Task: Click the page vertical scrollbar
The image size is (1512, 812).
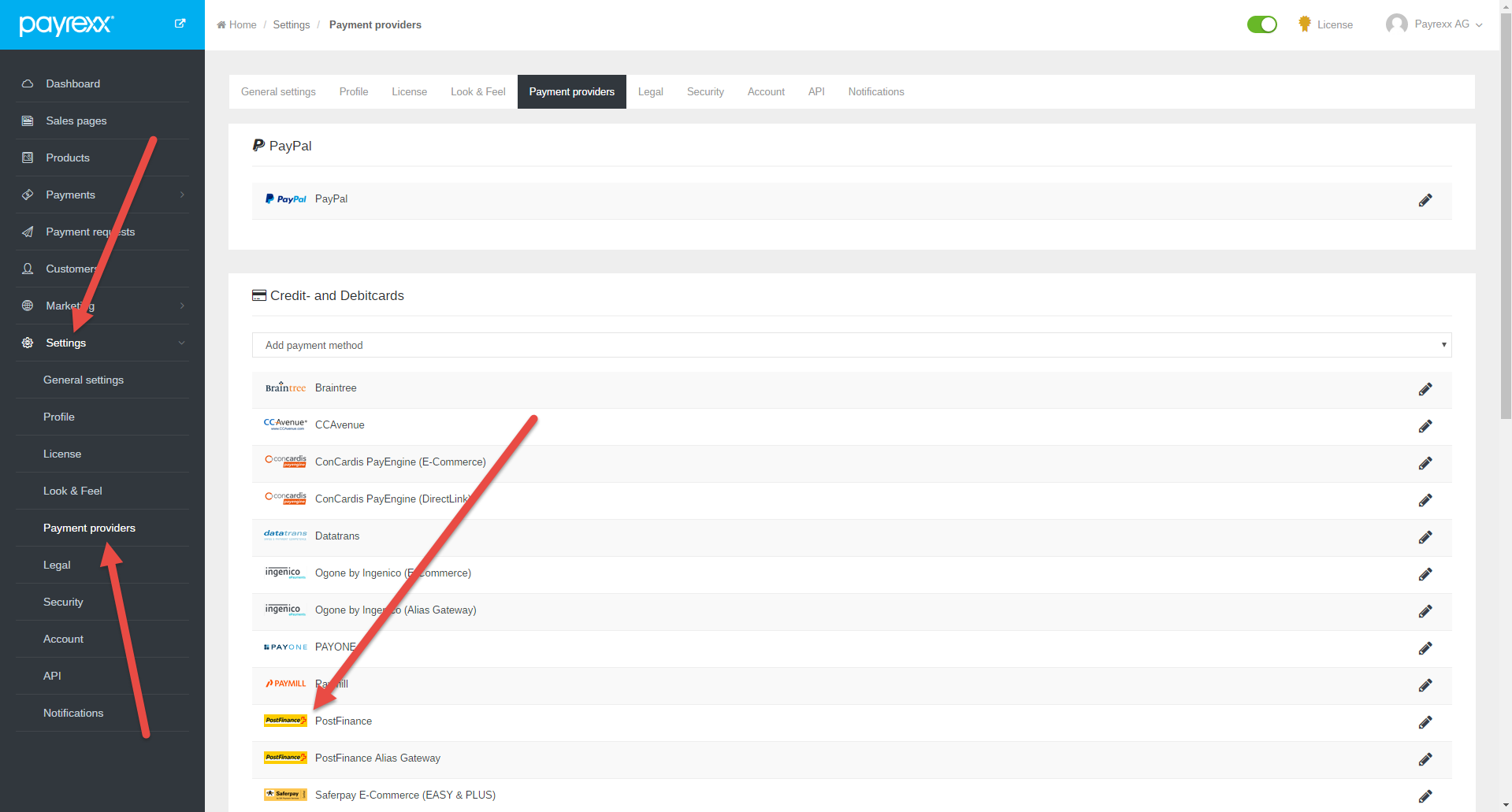Action: (1506, 217)
